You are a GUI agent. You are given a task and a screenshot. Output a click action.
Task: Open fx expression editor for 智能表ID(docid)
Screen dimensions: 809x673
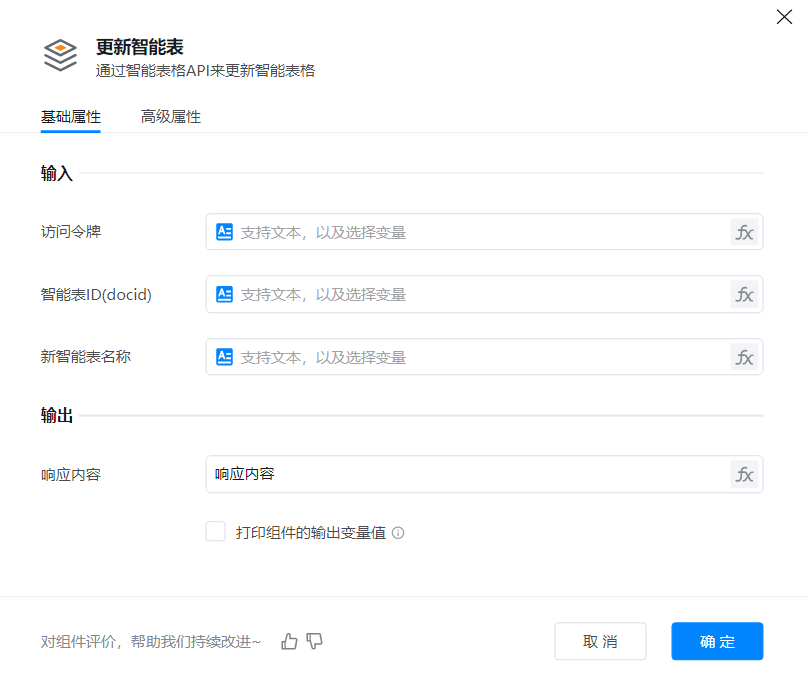click(744, 294)
